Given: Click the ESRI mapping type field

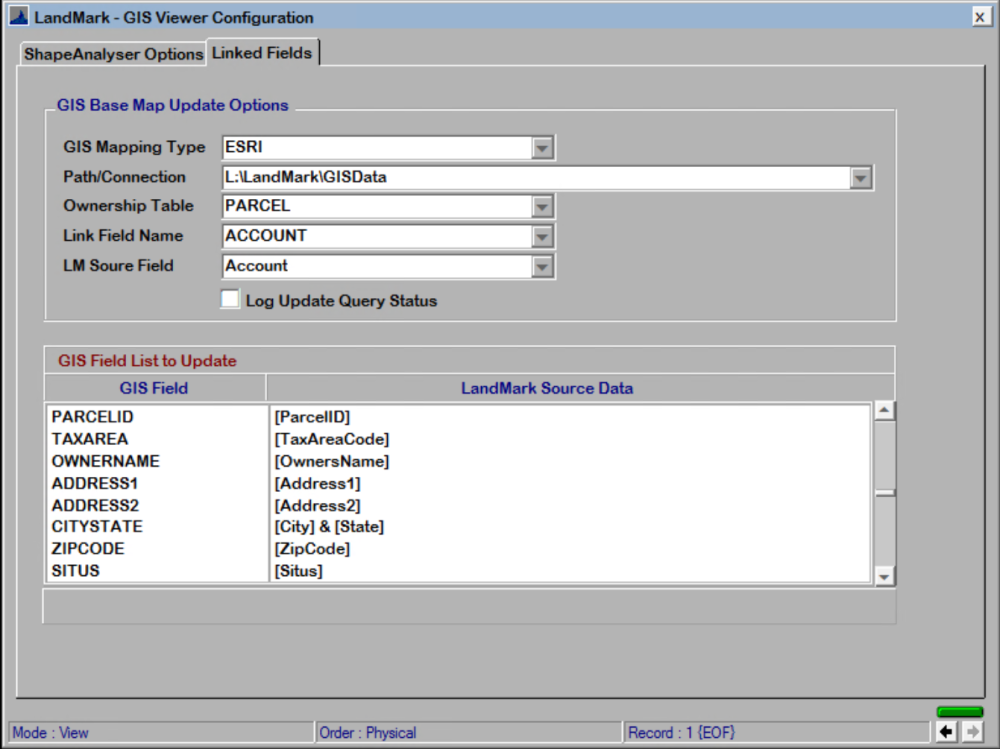Looking at the screenshot, I should point(377,147).
